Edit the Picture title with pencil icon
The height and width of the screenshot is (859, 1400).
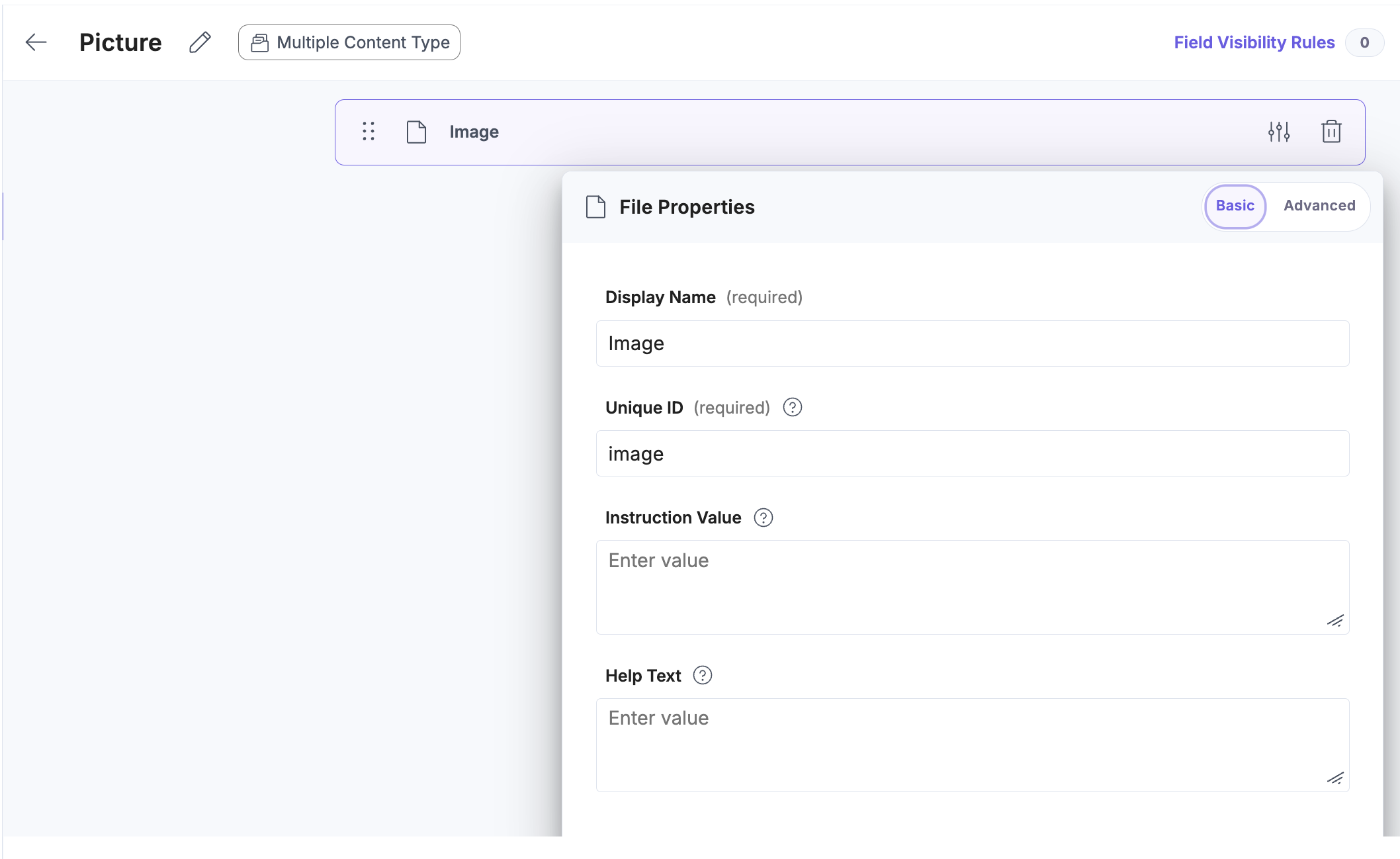(200, 42)
